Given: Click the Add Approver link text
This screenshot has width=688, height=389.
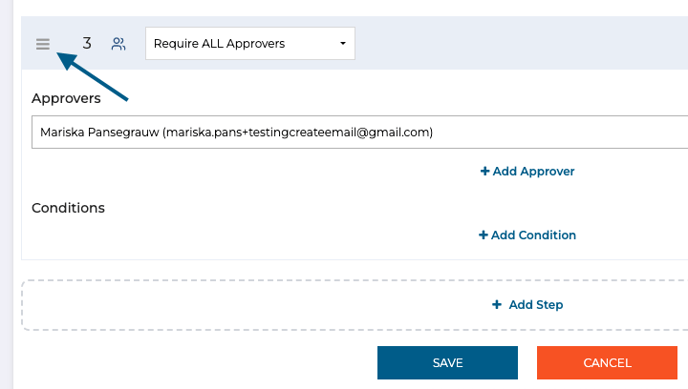Looking at the screenshot, I should 533,171.
